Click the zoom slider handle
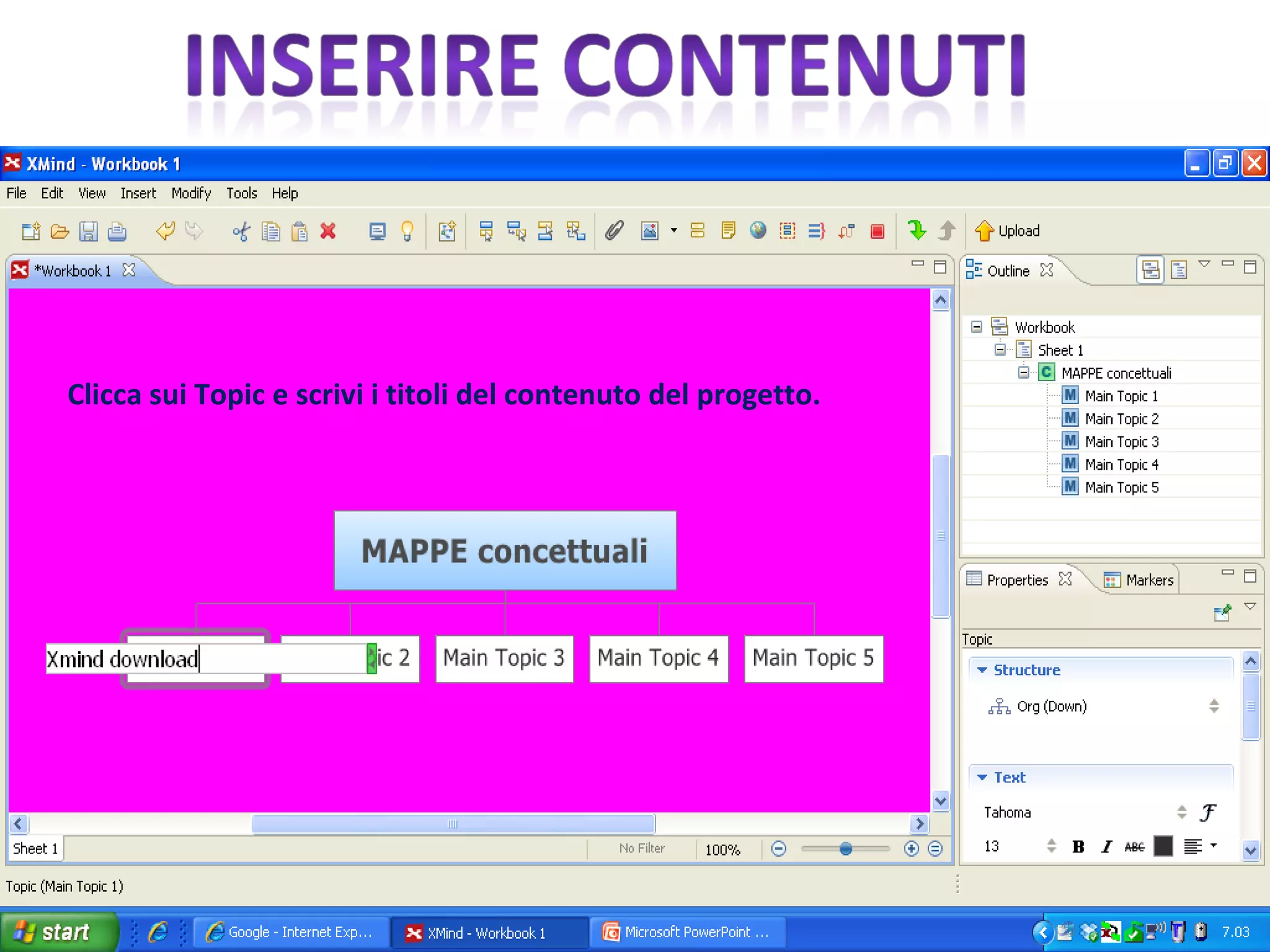The width and height of the screenshot is (1270, 952). point(845,848)
